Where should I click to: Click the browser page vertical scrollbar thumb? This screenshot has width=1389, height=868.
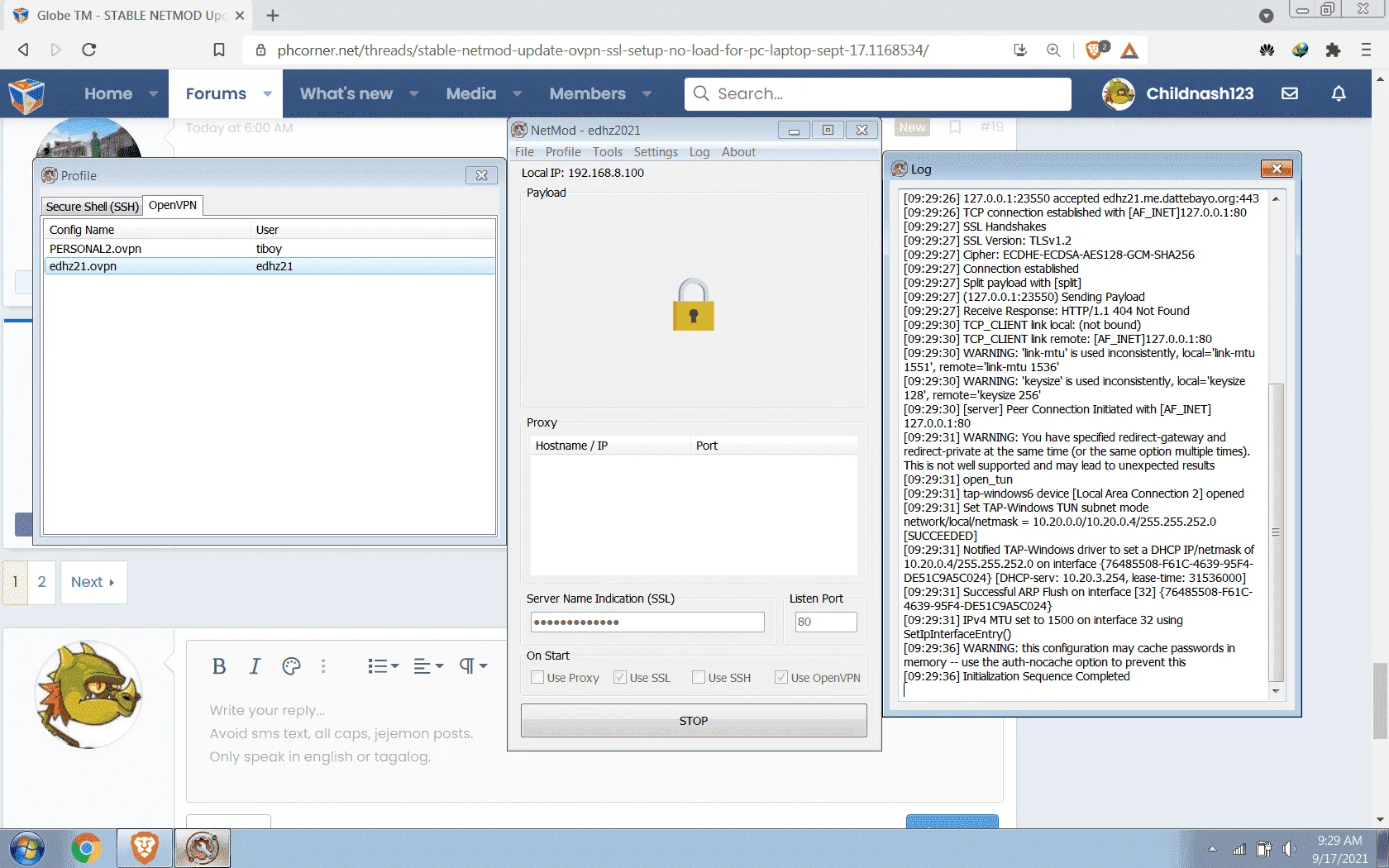(1380, 701)
